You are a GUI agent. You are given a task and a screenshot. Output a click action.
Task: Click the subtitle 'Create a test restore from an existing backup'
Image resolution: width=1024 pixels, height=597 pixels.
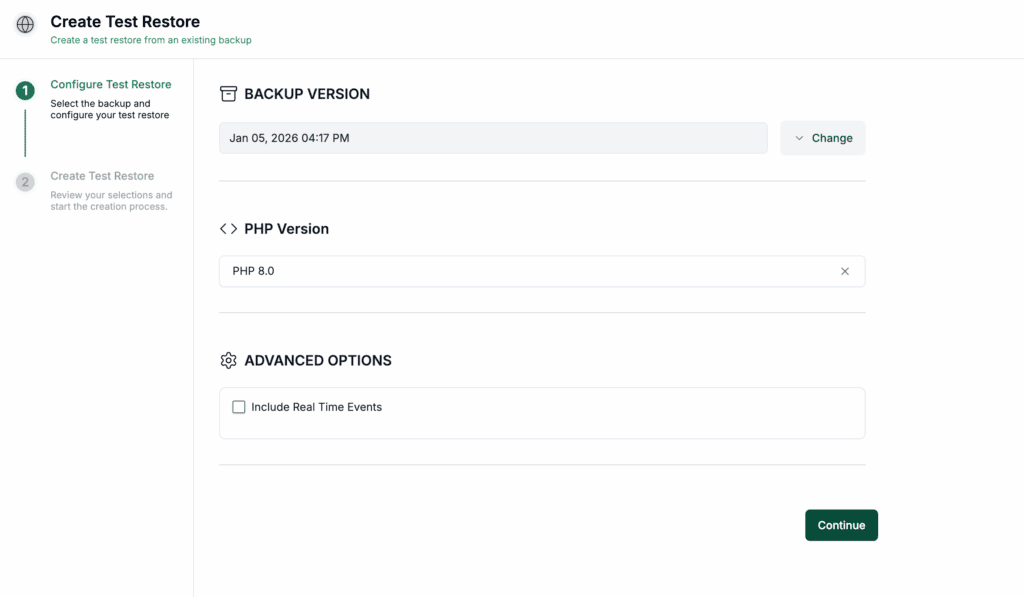point(151,40)
